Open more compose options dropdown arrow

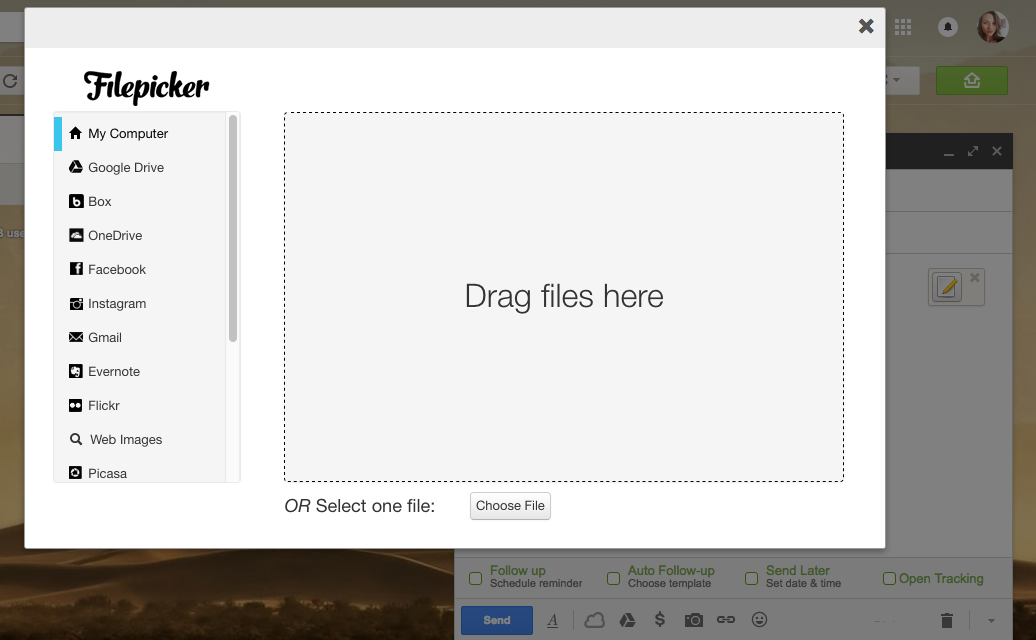pyautogui.click(x=991, y=621)
